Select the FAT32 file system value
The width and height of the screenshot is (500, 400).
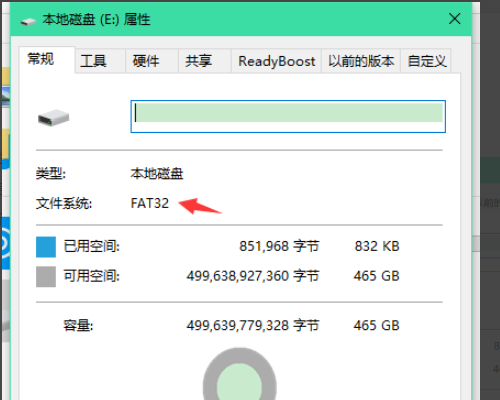click(150, 203)
